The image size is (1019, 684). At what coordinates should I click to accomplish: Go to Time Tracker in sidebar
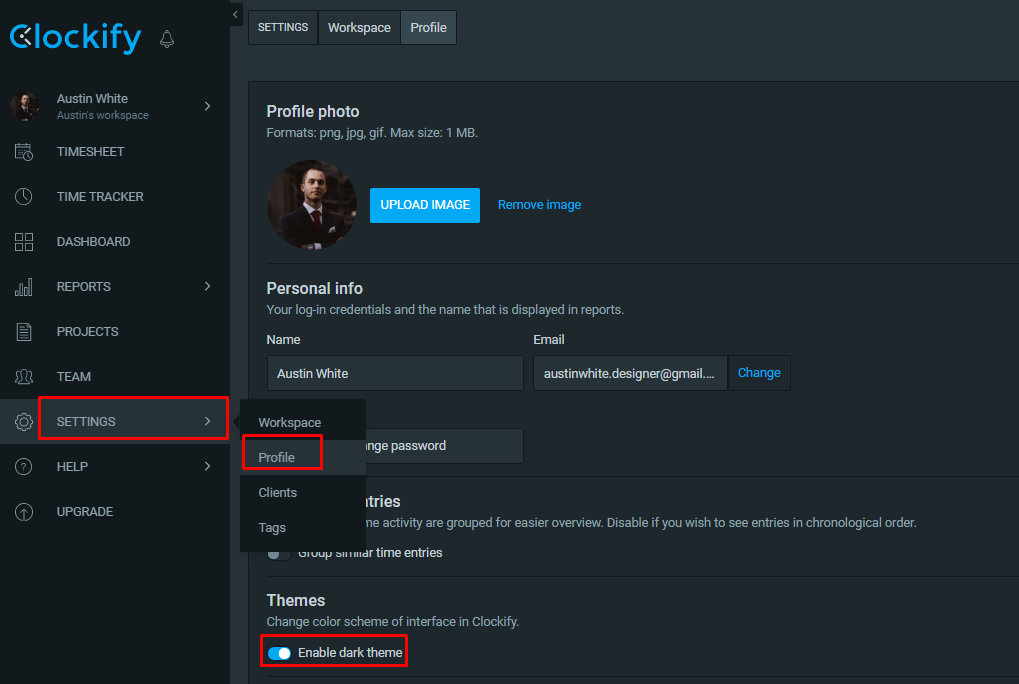point(100,196)
